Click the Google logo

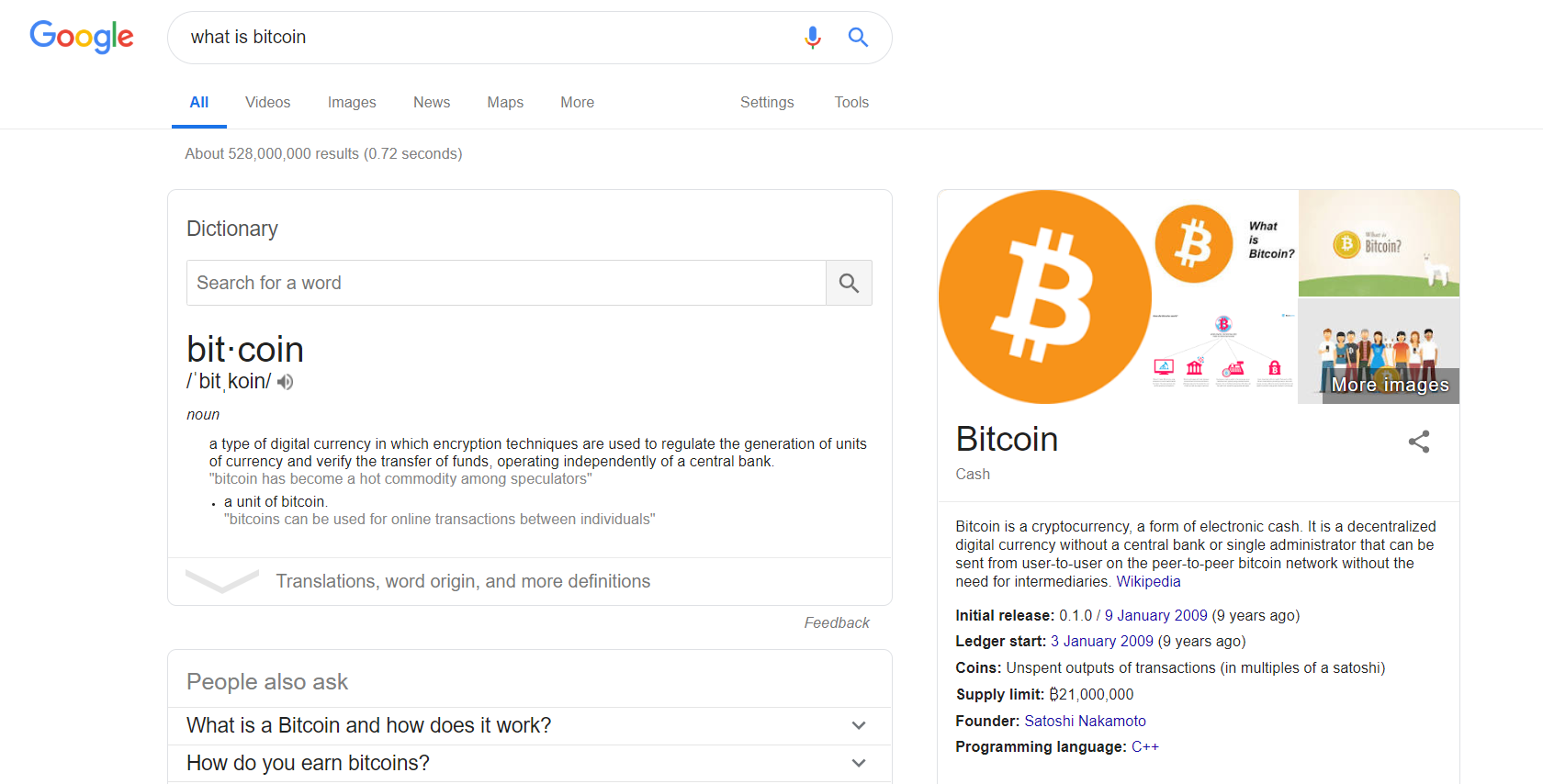point(82,37)
